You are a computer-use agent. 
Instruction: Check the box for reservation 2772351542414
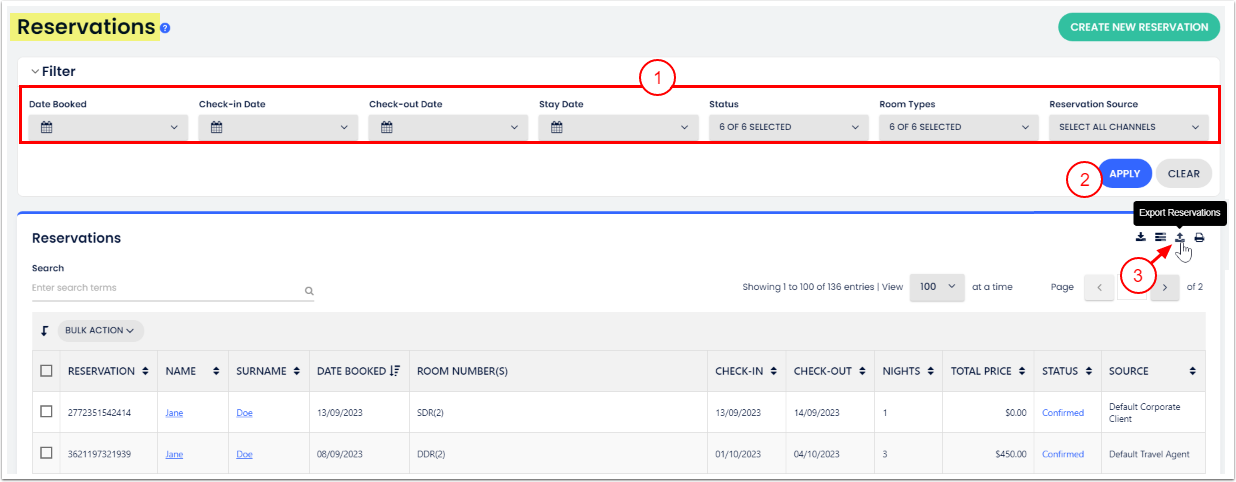click(x=46, y=412)
